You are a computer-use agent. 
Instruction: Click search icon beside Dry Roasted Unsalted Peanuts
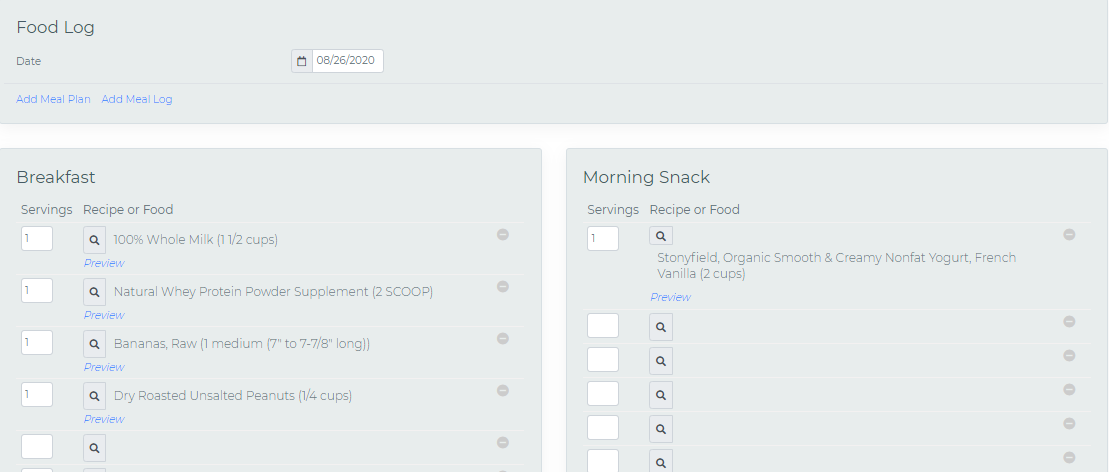tap(94, 396)
